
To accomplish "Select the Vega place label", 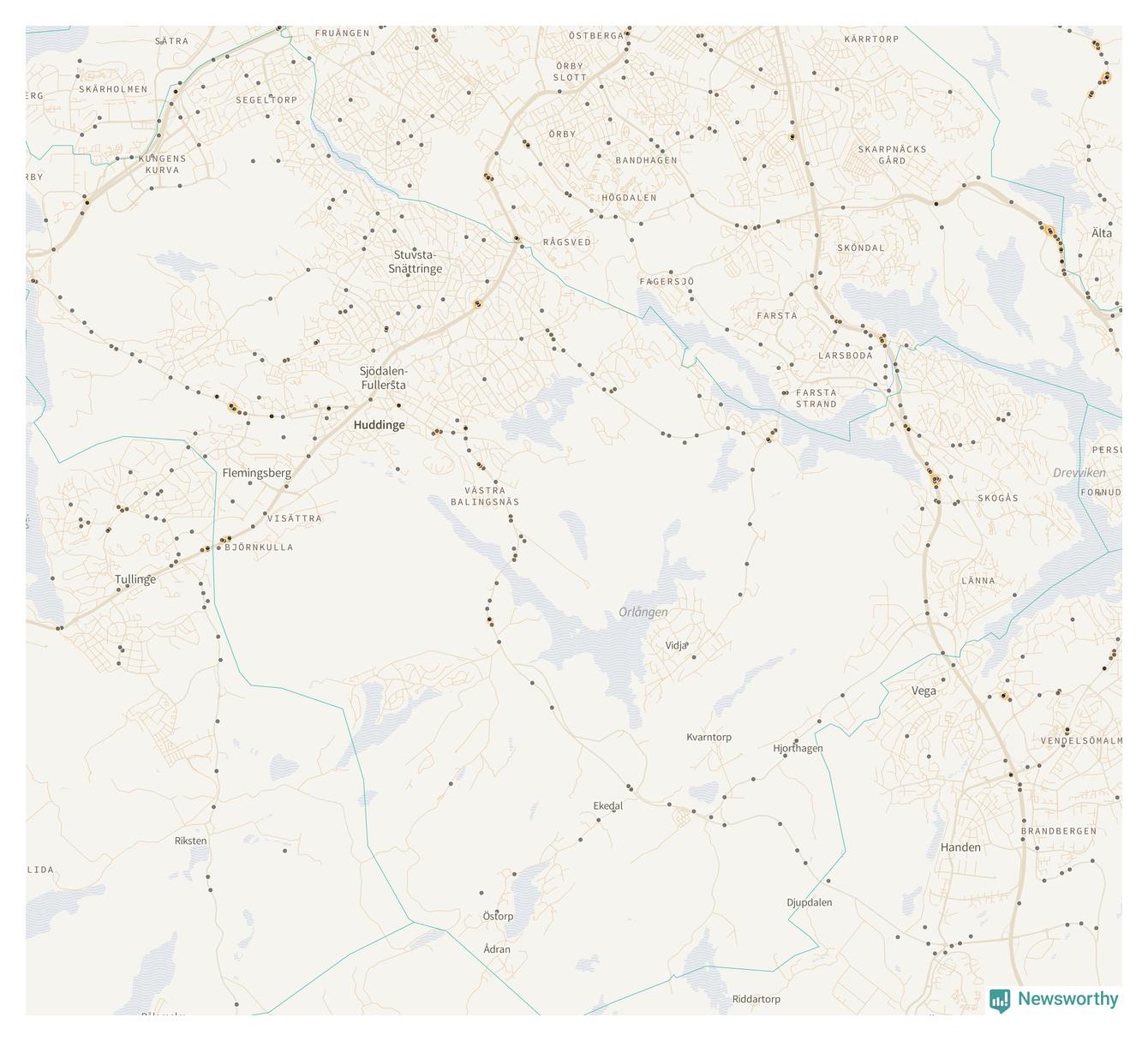I will tap(924, 691).
